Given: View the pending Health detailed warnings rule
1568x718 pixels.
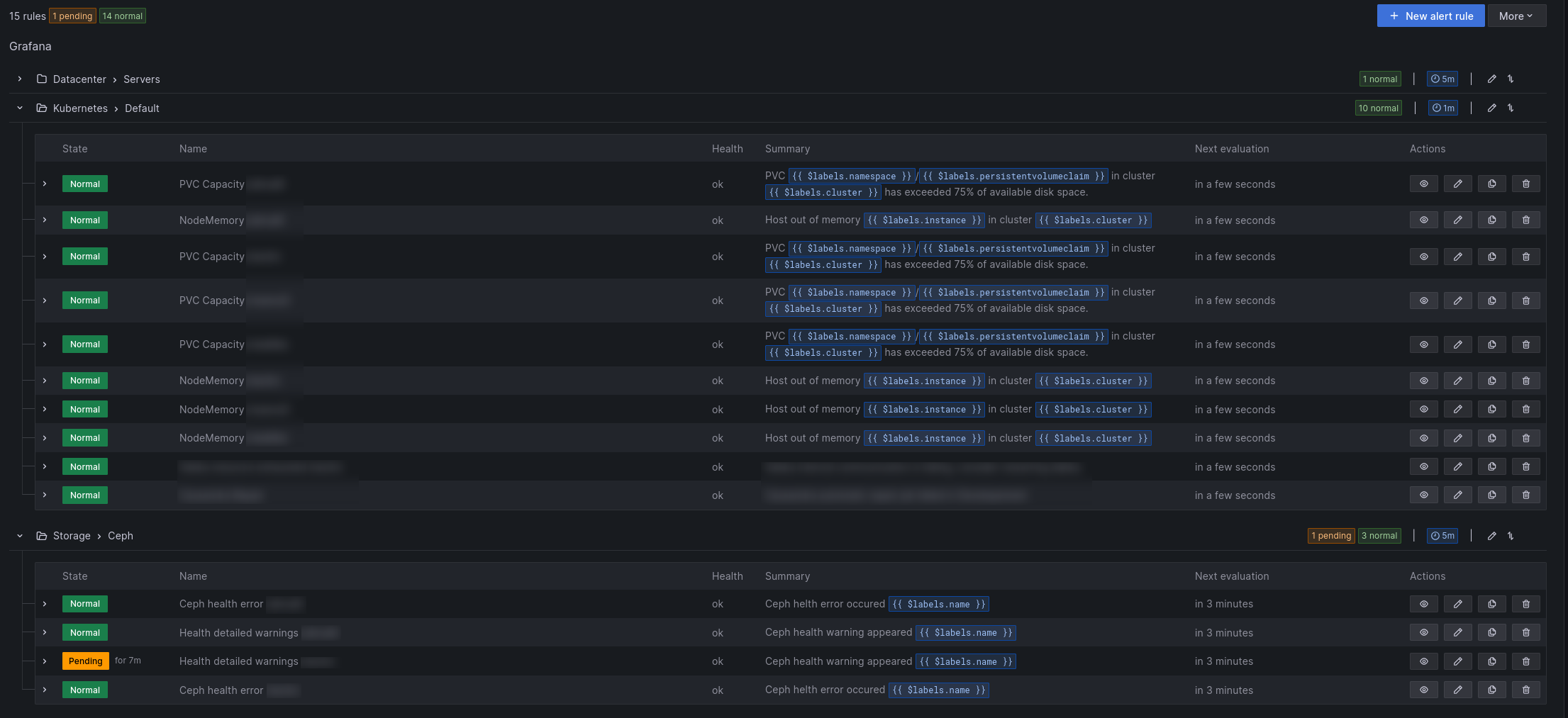Looking at the screenshot, I should pos(1424,661).
